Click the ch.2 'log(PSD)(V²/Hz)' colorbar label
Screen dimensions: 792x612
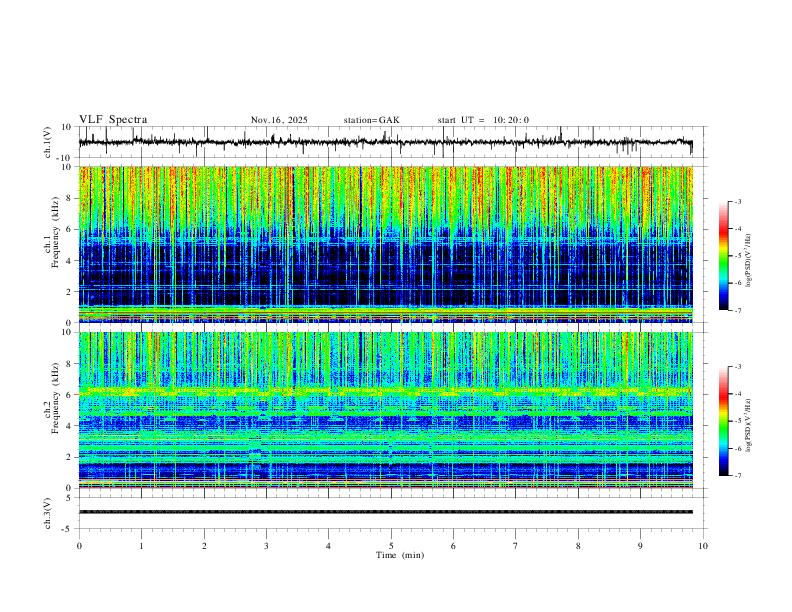(x=748, y=426)
